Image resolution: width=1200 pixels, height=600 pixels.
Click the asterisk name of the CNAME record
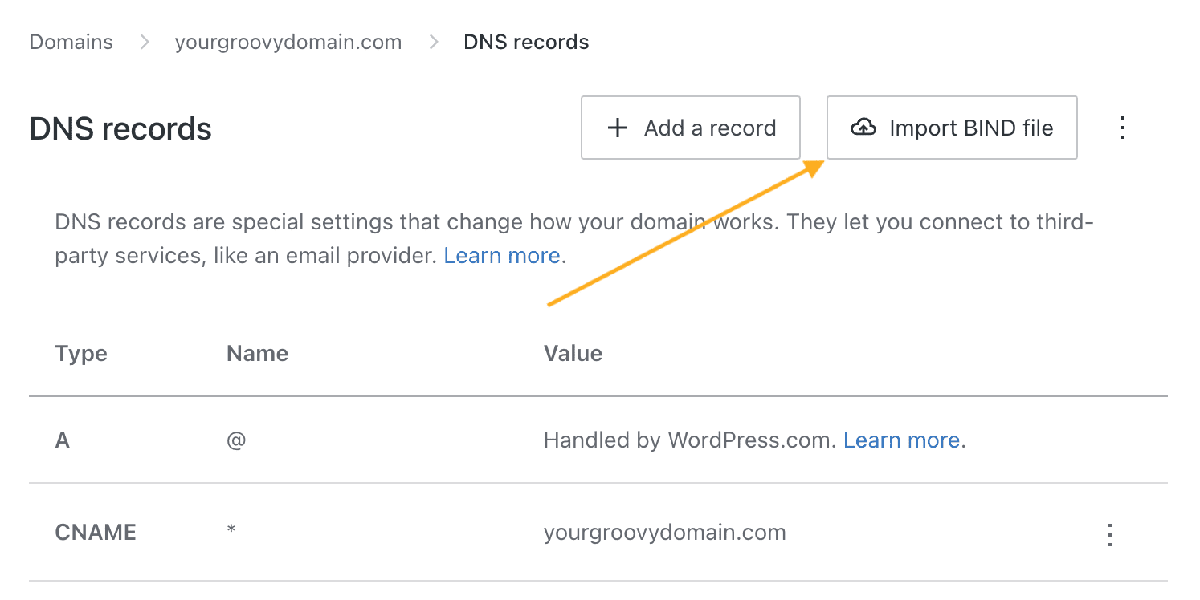[x=231, y=530]
